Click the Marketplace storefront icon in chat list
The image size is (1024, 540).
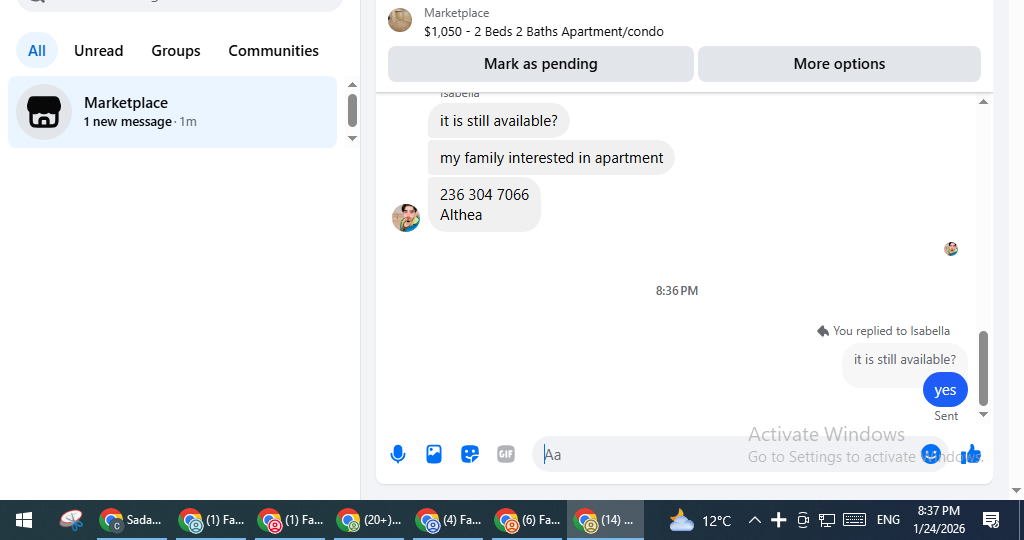point(44,112)
